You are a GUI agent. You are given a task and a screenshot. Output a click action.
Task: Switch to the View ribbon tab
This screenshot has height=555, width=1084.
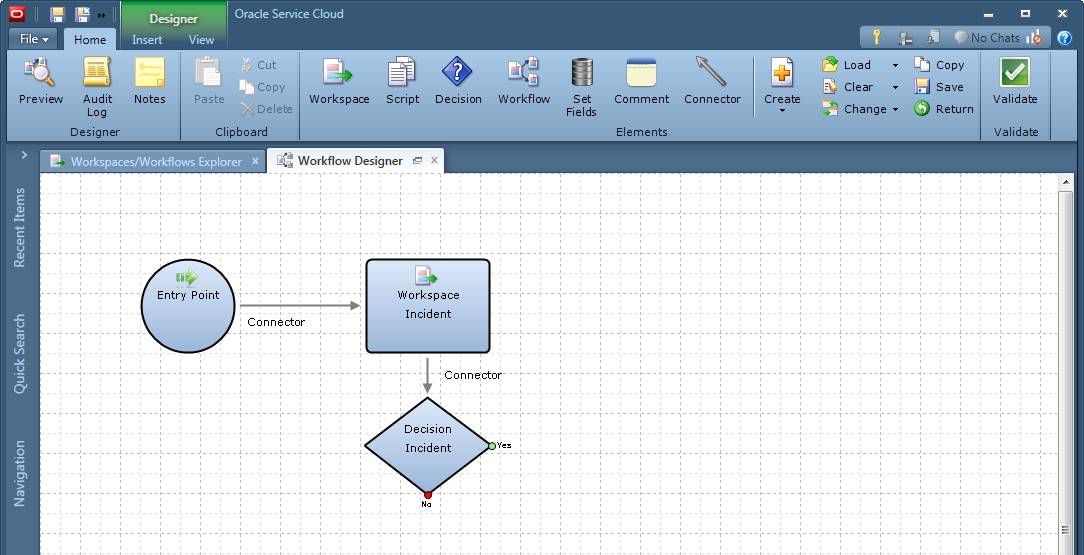201,40
